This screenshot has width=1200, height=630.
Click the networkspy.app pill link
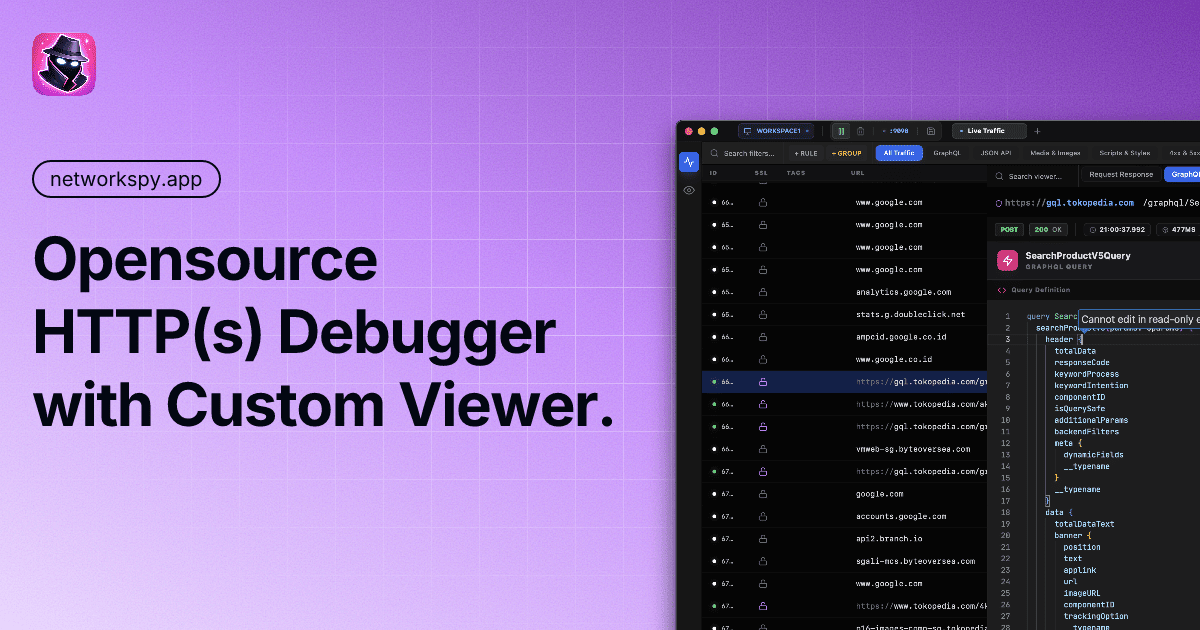point(126,179)
